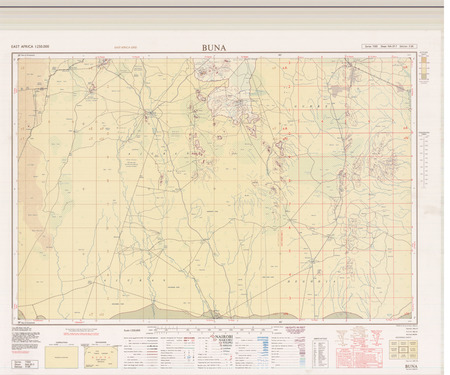Click the red grid reference instruction box
This screenshot has width=450, height=375.
[x=359, y=358]
